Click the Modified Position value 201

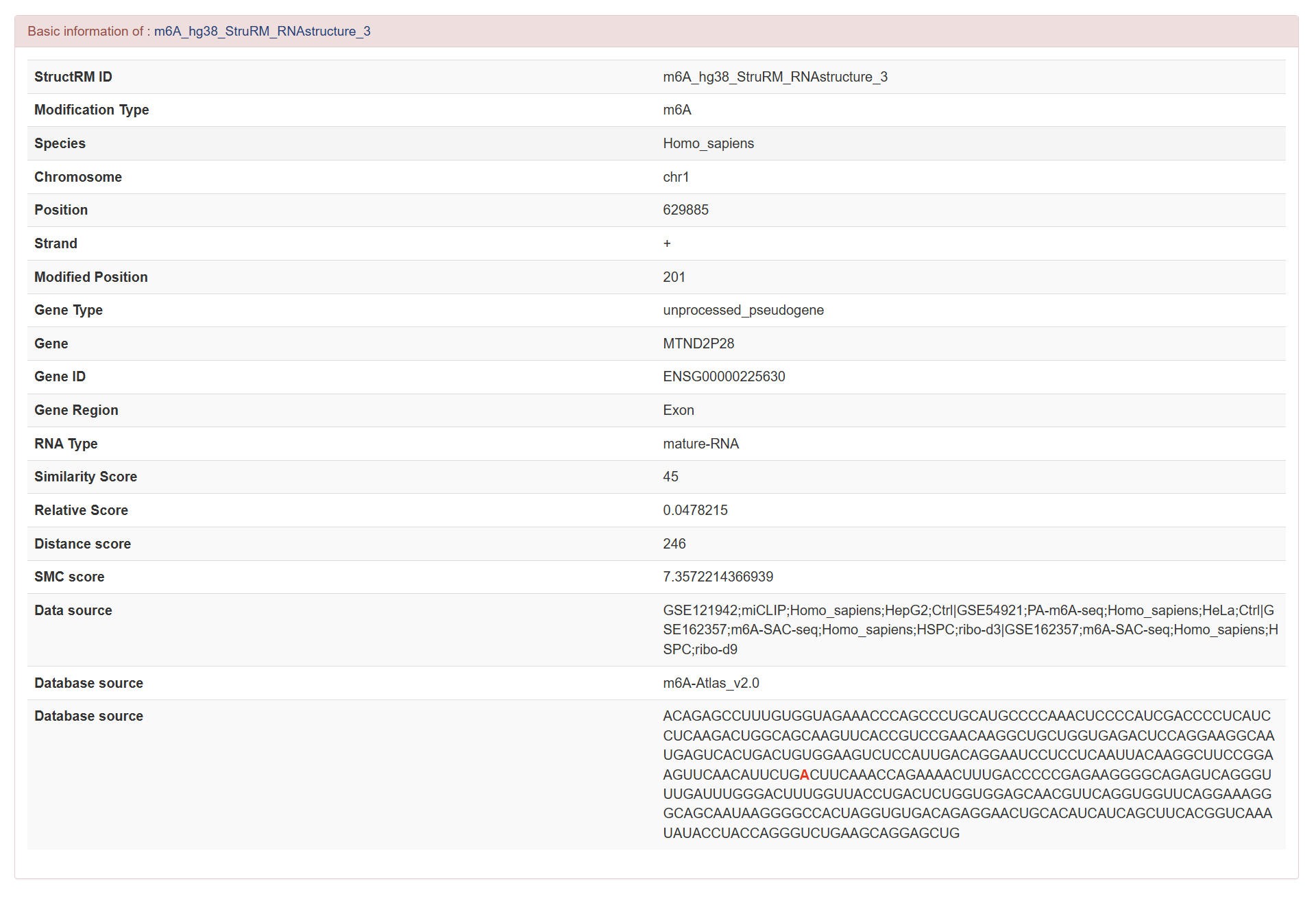(x=674, y=277)
